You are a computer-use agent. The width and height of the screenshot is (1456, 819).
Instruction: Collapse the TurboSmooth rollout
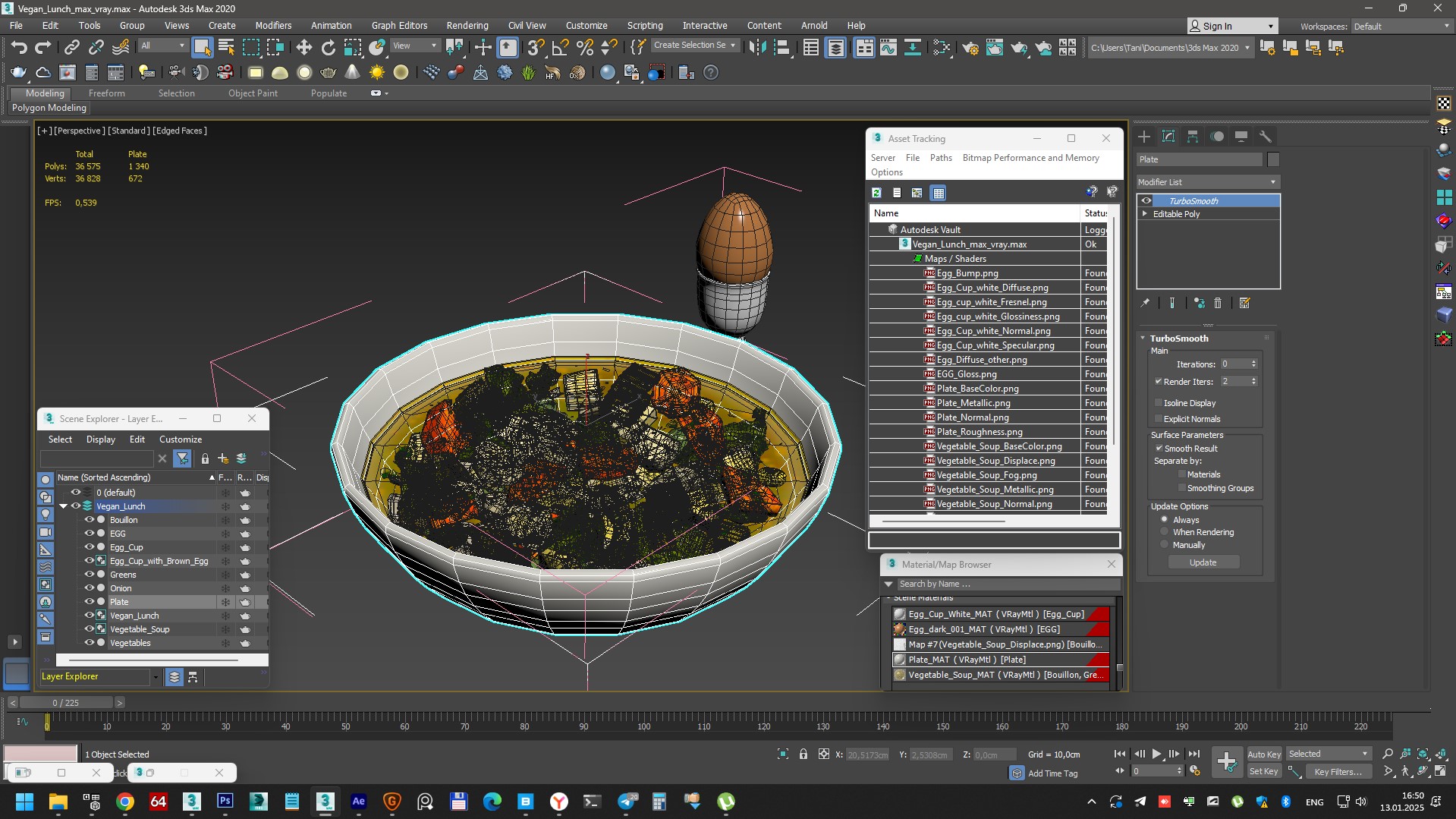pos(1143,339)
